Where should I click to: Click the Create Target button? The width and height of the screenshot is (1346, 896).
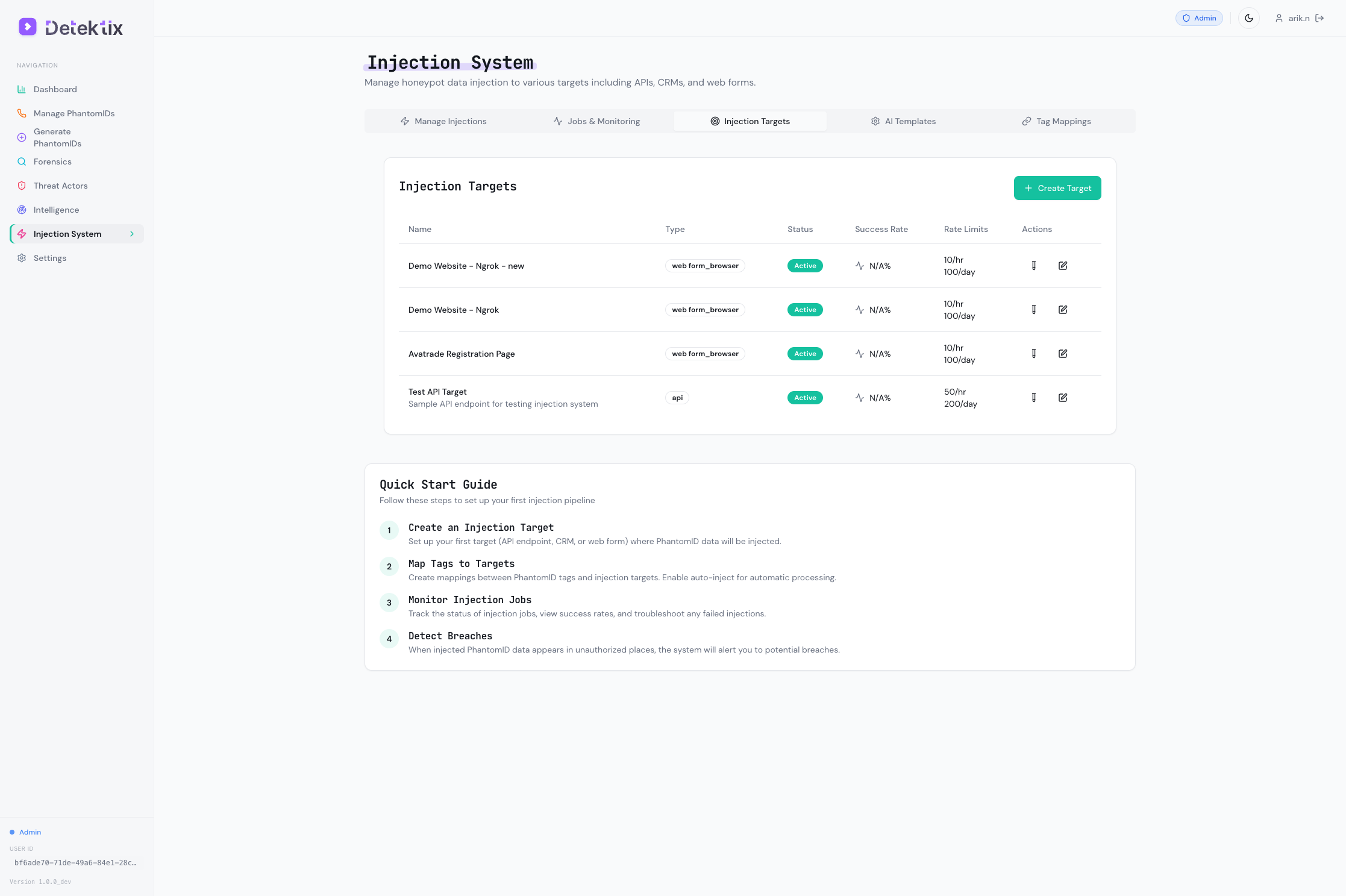(1057, 188)
